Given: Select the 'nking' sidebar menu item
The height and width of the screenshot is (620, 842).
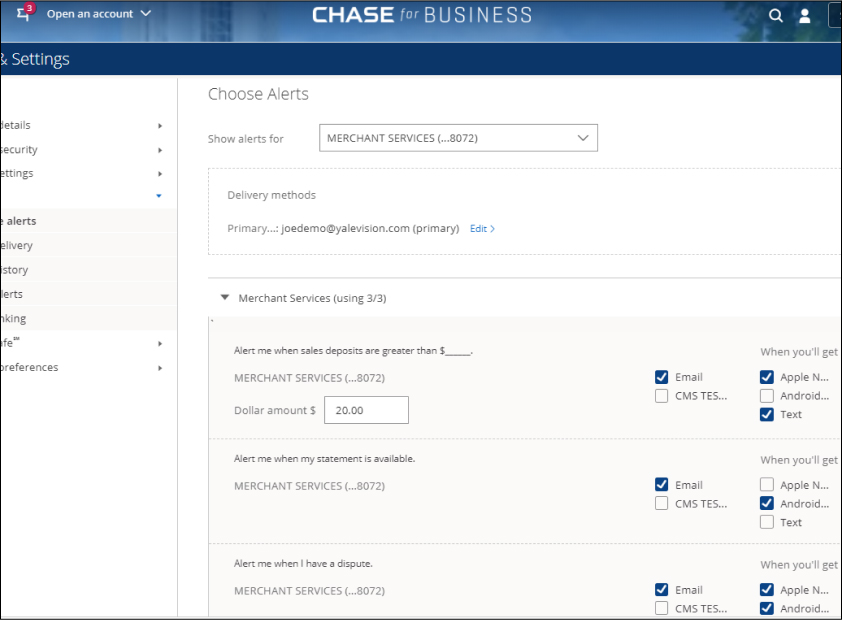Looking at the screenshot, I should [88, 318].
